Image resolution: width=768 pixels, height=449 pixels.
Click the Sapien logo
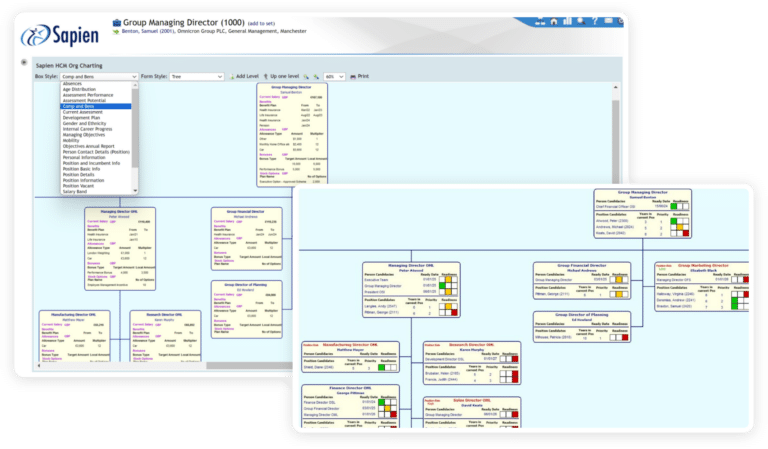pos(59,35)
